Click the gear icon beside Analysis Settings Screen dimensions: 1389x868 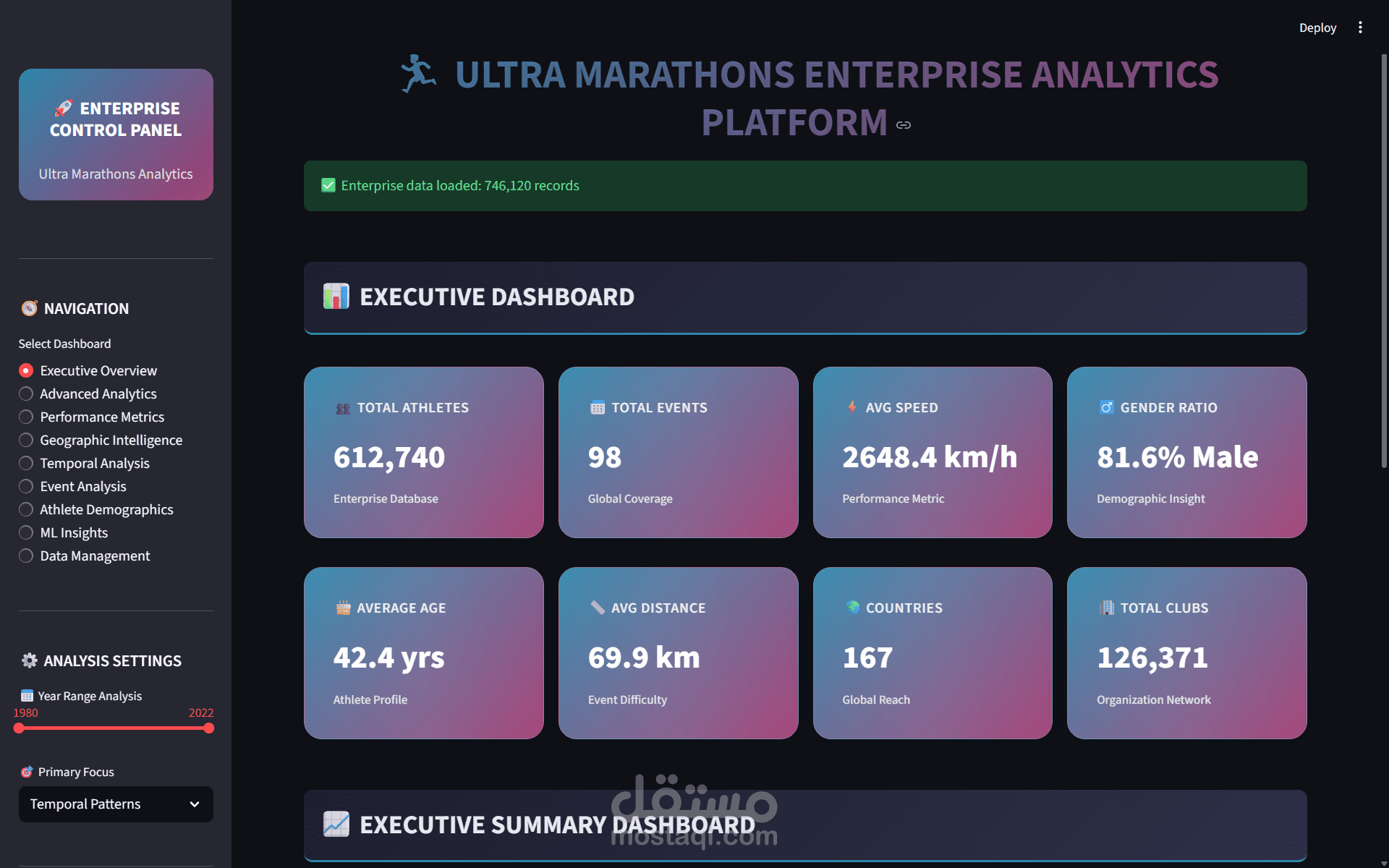pos(29,660)
